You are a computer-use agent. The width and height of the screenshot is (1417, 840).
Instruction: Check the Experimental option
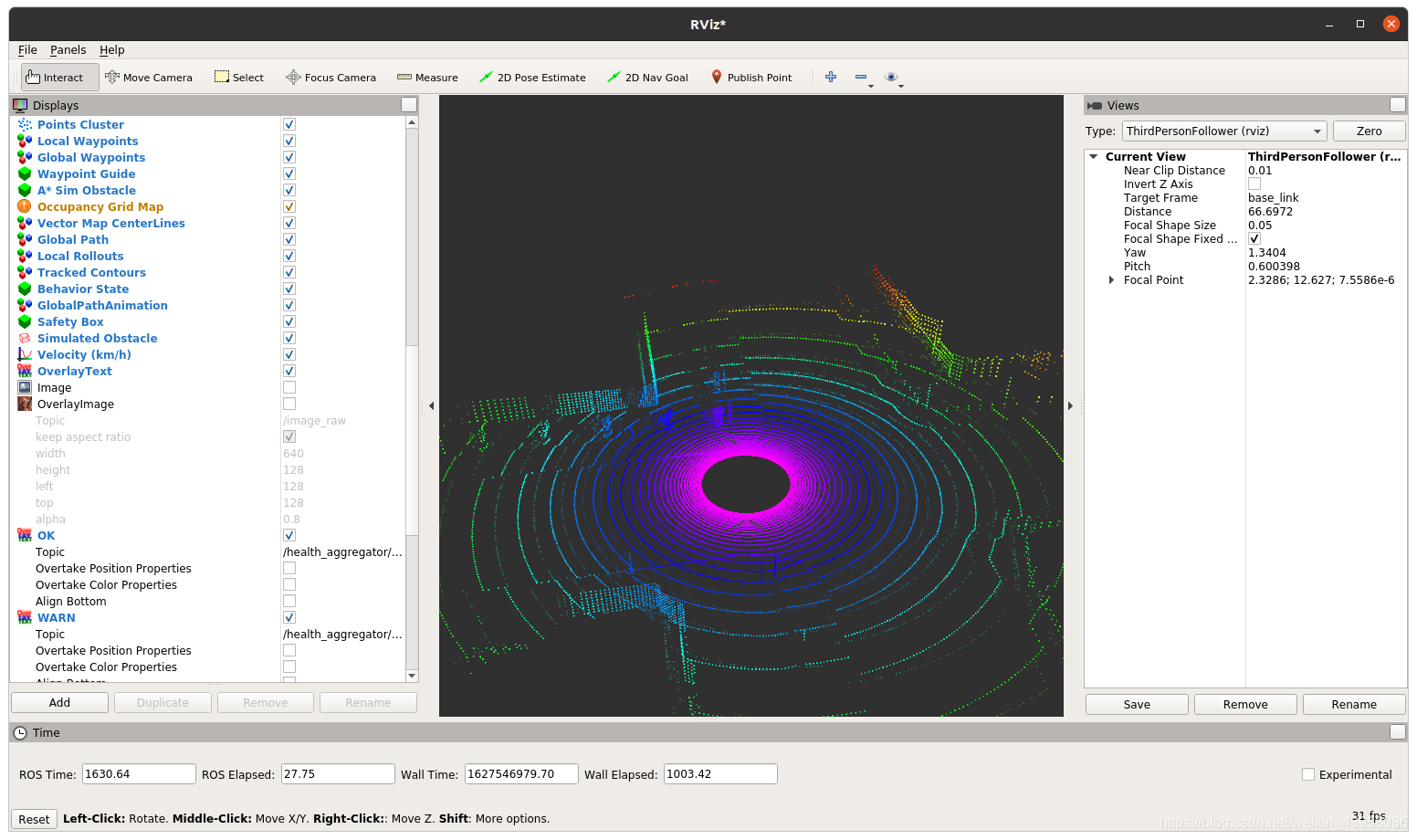tap(1307, 773)
